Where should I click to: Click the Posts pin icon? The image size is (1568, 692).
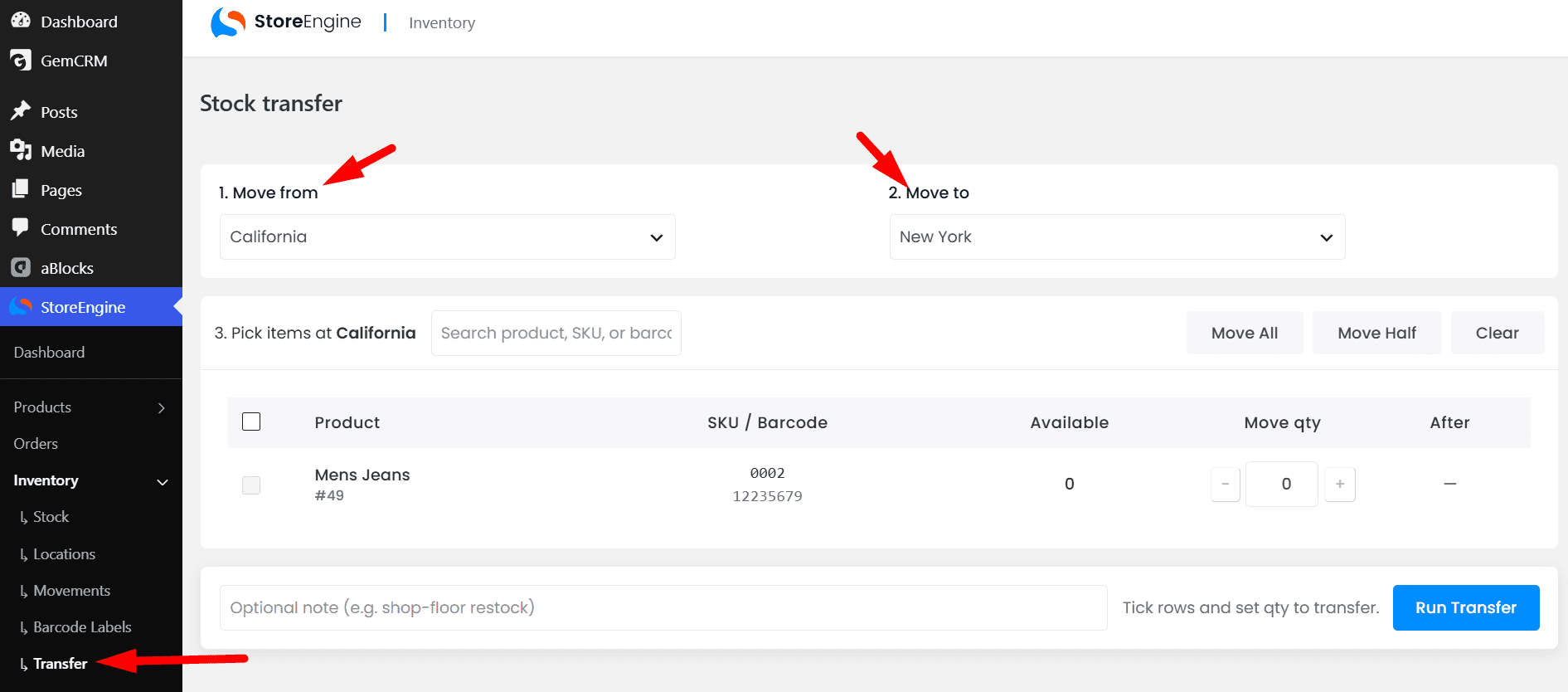point(21,111)
